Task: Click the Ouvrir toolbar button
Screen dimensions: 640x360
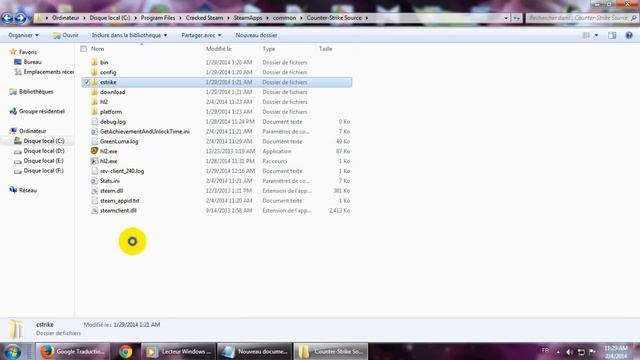Action: (x=65, y=36)
